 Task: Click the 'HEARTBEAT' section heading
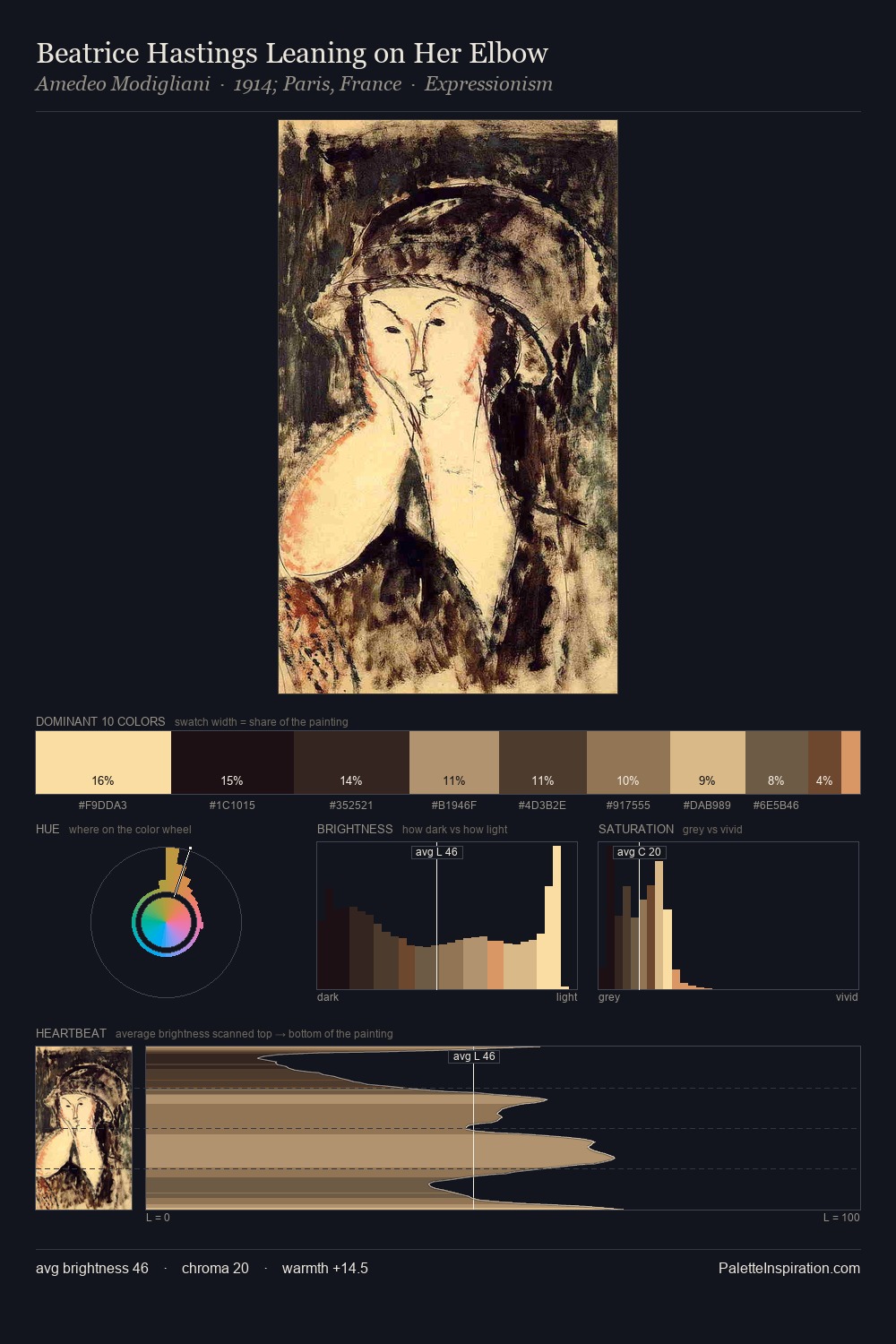(x=71, y=1033)
